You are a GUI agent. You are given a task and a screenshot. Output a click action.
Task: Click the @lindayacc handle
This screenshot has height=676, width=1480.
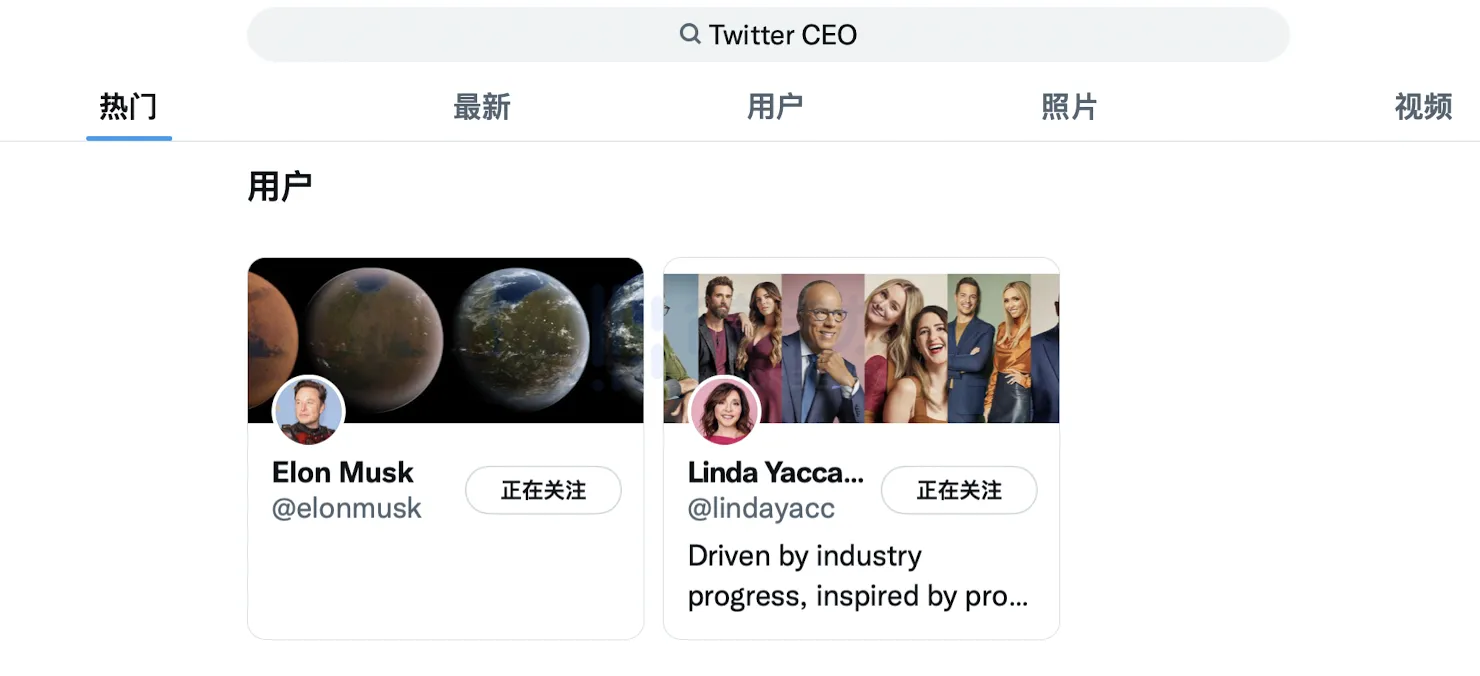click(761, 508)
